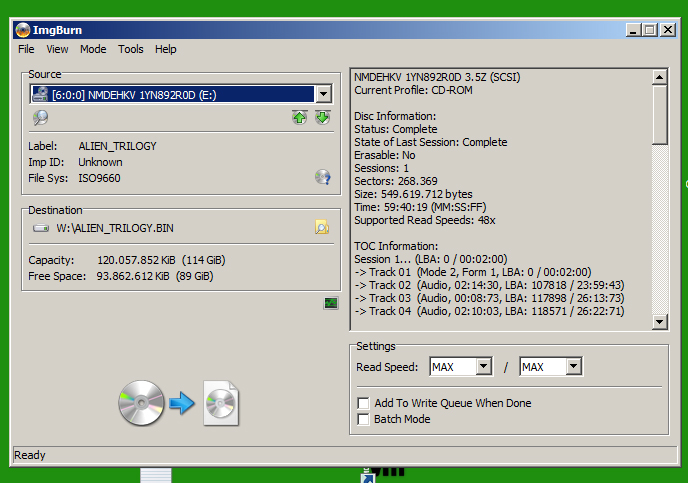Viewport: 688px width, 483px height.
Task: Click the Session 1 LBA line
Action: coord(430,259)
